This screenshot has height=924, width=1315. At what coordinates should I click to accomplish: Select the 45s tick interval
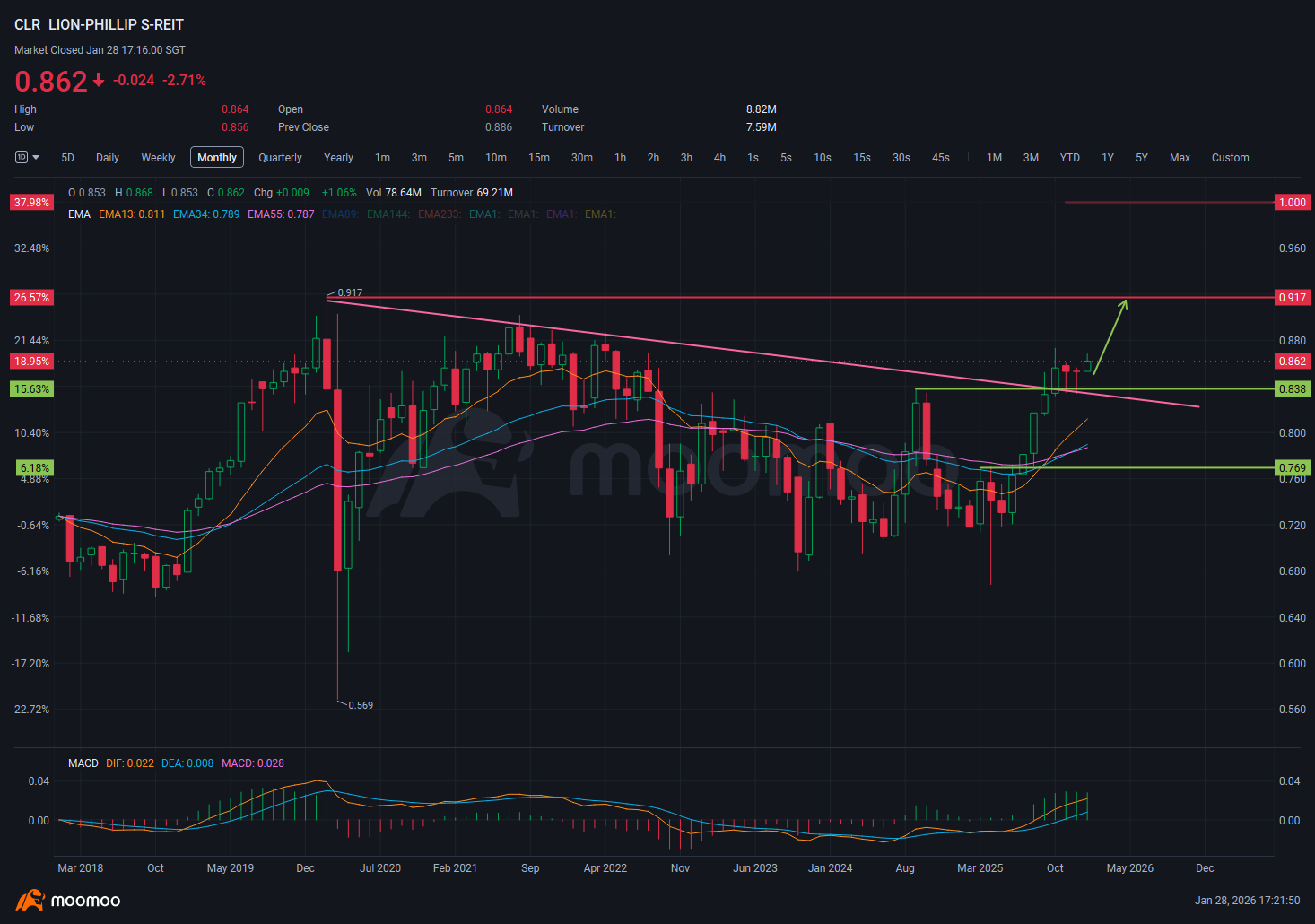click(941, 158)
